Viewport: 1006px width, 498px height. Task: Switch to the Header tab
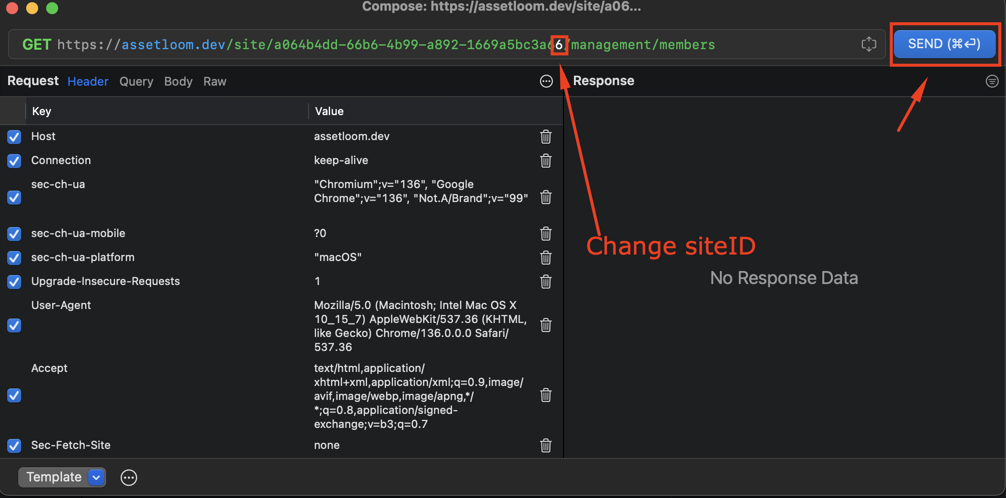(88, 82)
